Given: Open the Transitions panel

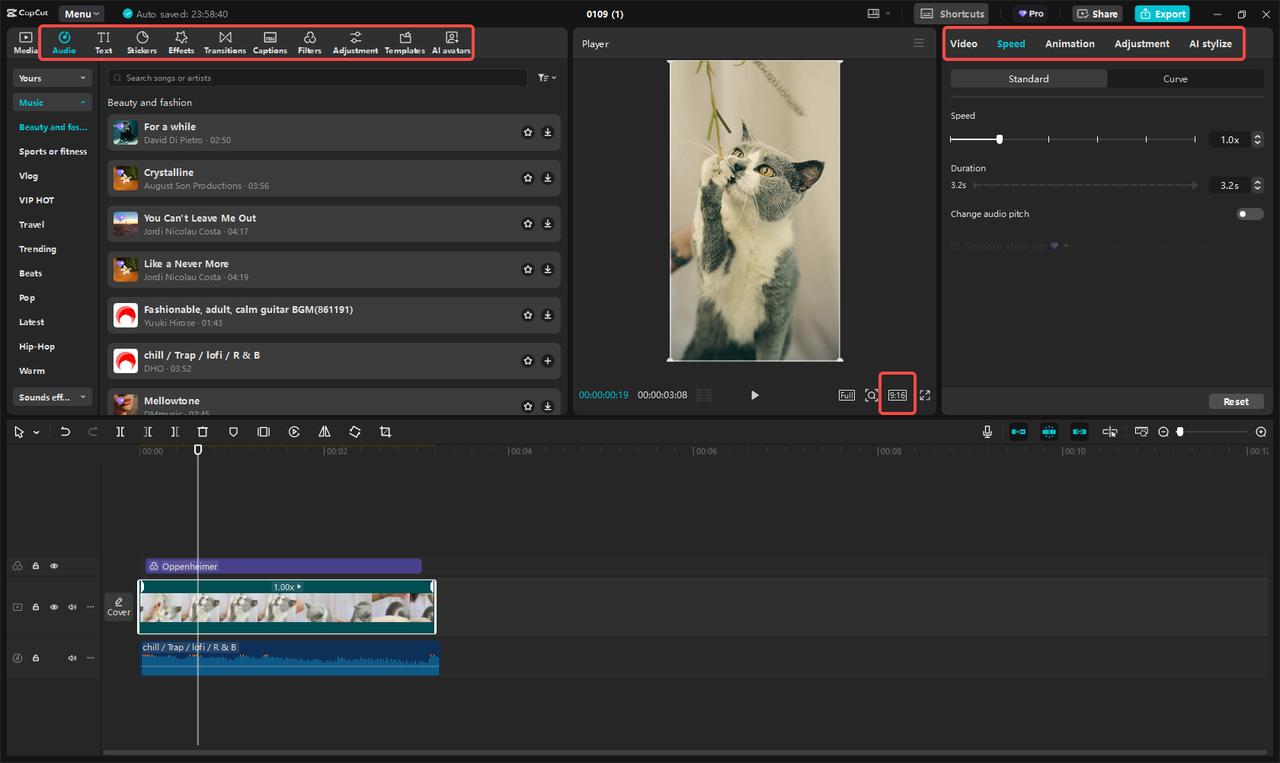Looking at the screenshot, I should pyautogui.click(x=224, y=42).
